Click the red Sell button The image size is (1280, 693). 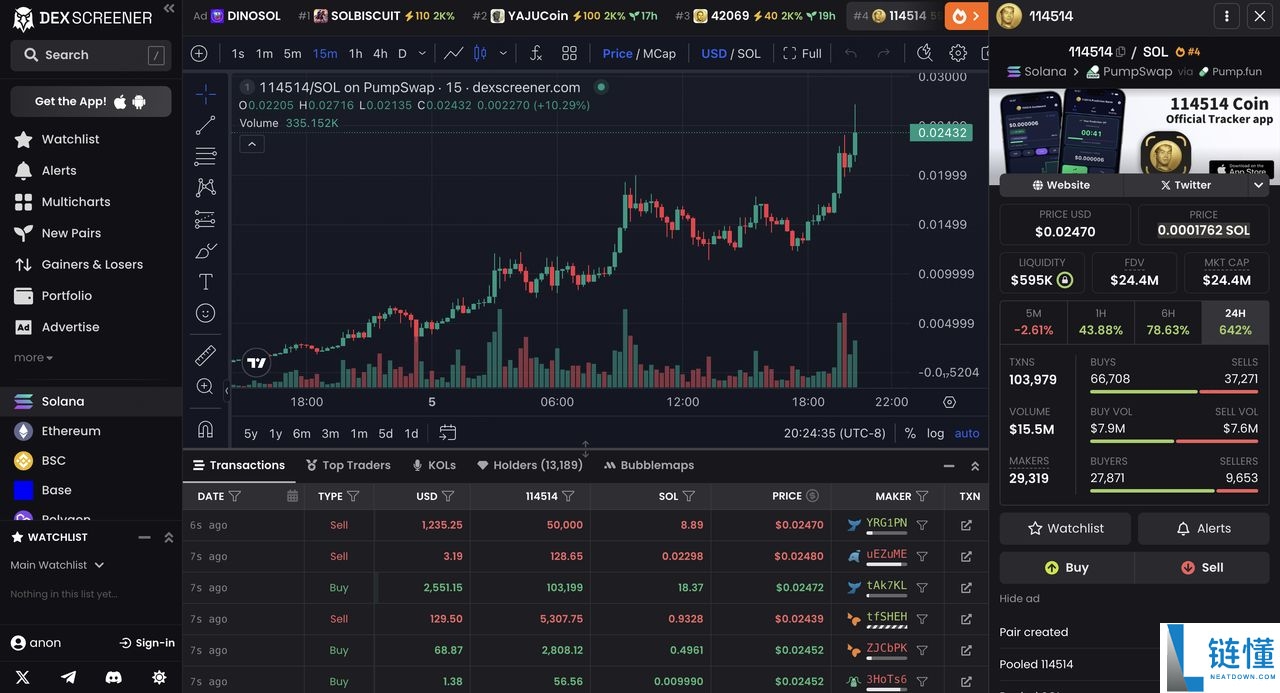point(1202,567)
